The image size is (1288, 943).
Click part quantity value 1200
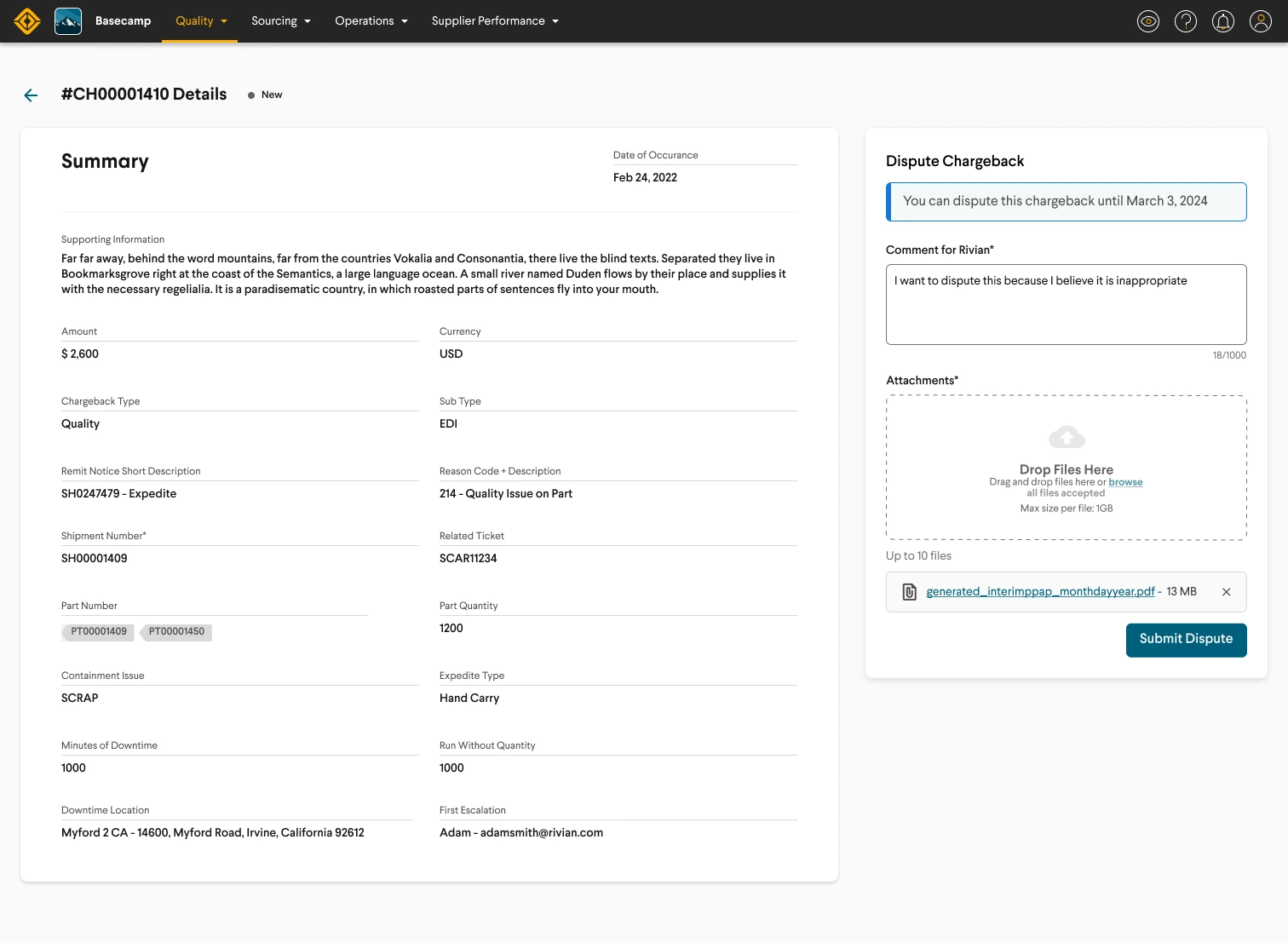pos(451,629)
